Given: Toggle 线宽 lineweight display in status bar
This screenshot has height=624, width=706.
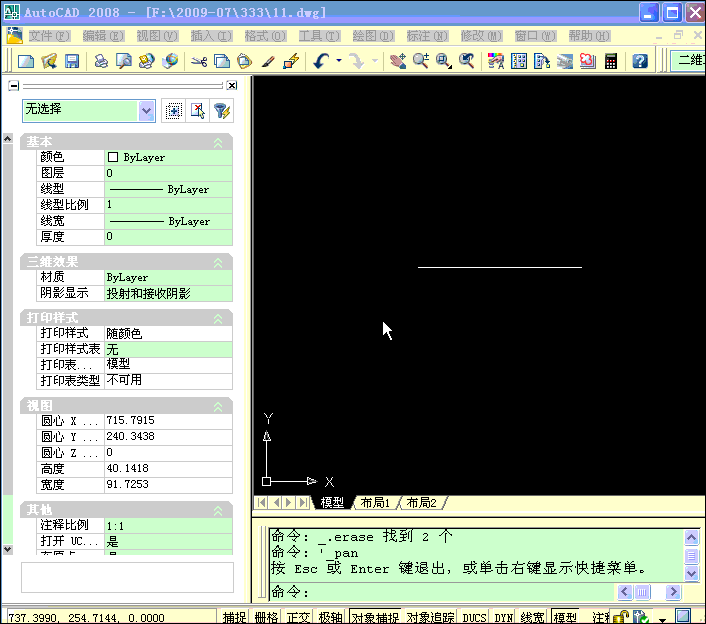Looking at the screenshot, I should [533, 617].
